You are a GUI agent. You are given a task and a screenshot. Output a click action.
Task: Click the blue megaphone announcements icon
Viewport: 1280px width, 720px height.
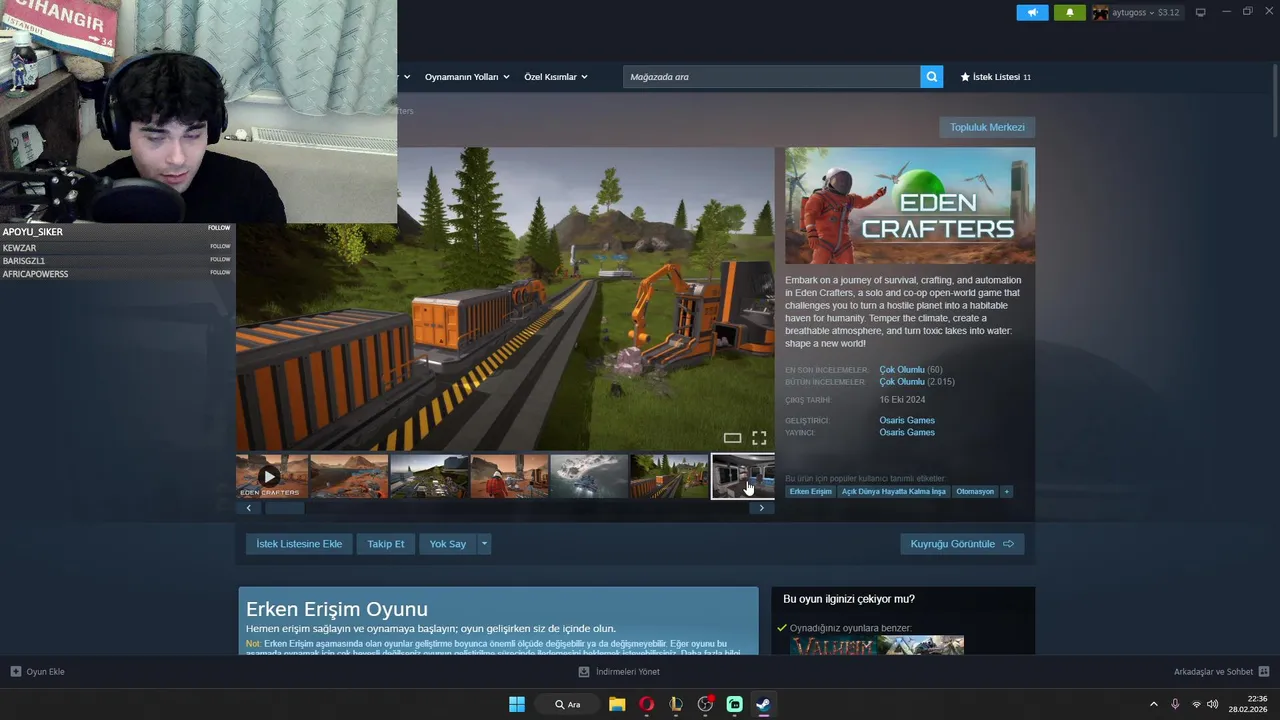pyautogui.click(x=1032, y=12)
